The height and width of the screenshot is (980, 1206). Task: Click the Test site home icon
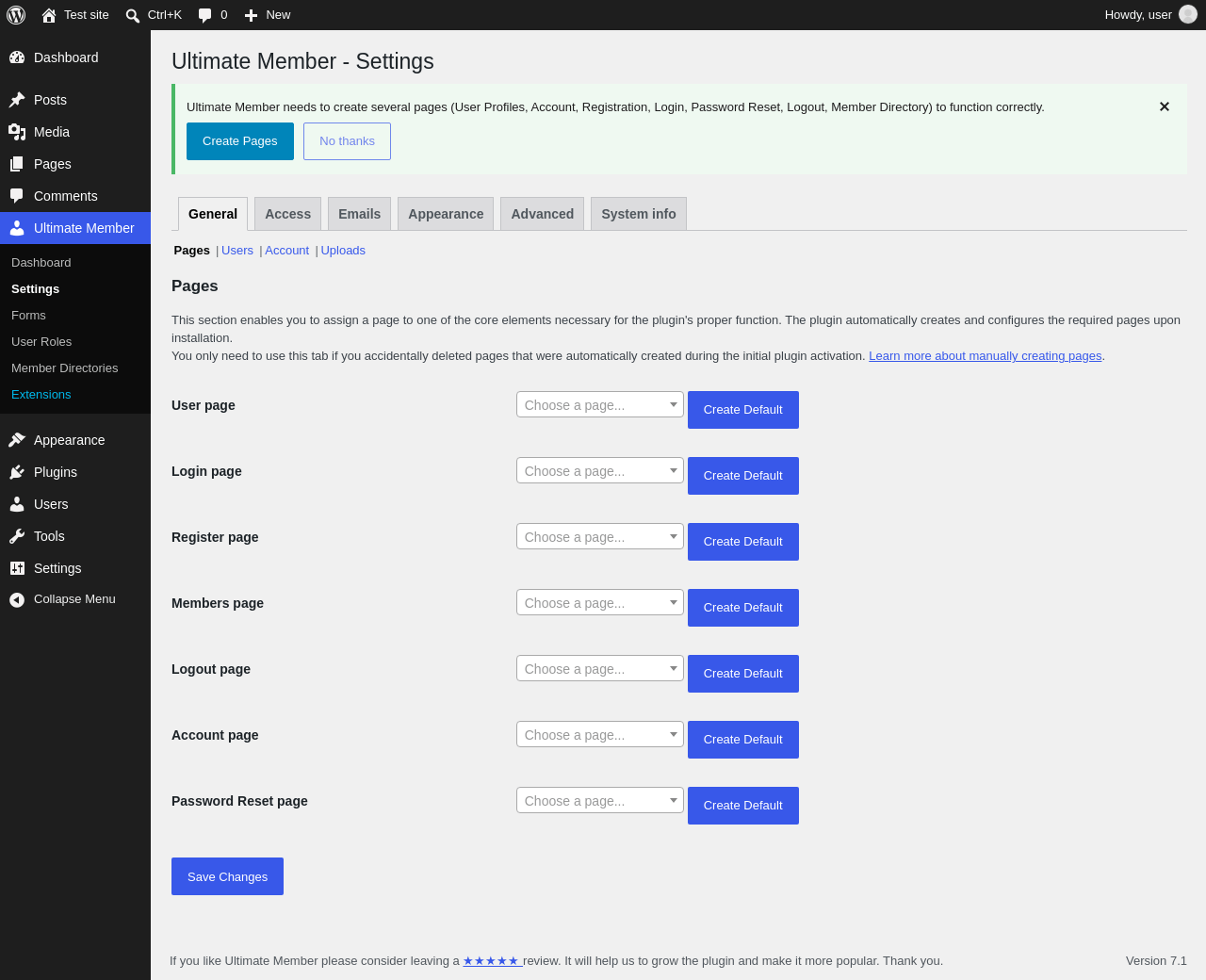click(49, 15)
